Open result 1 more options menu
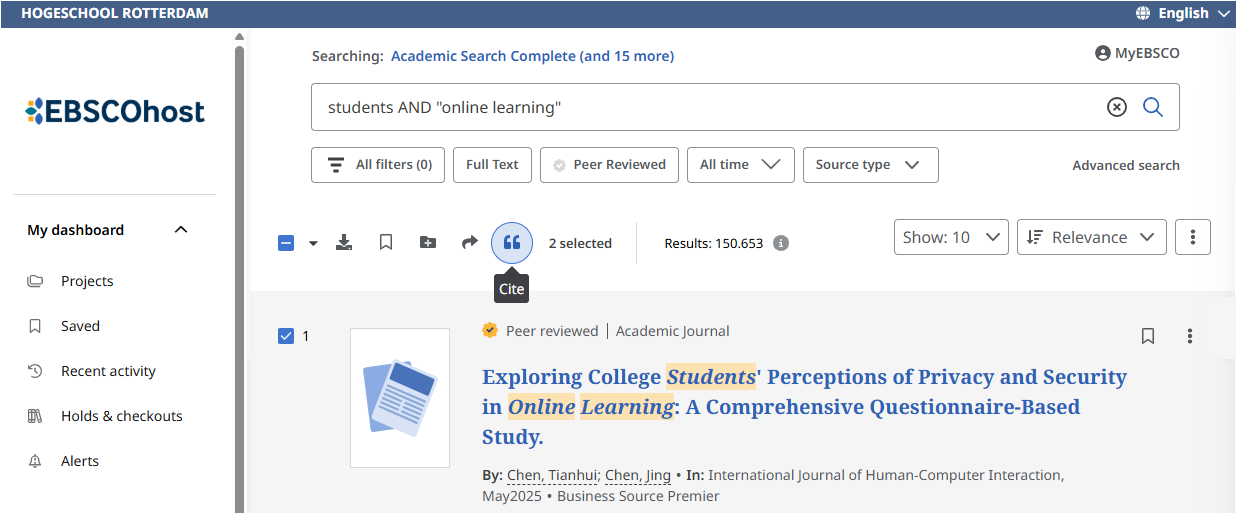This screenshot has width=1237, height=513. 1190,336
